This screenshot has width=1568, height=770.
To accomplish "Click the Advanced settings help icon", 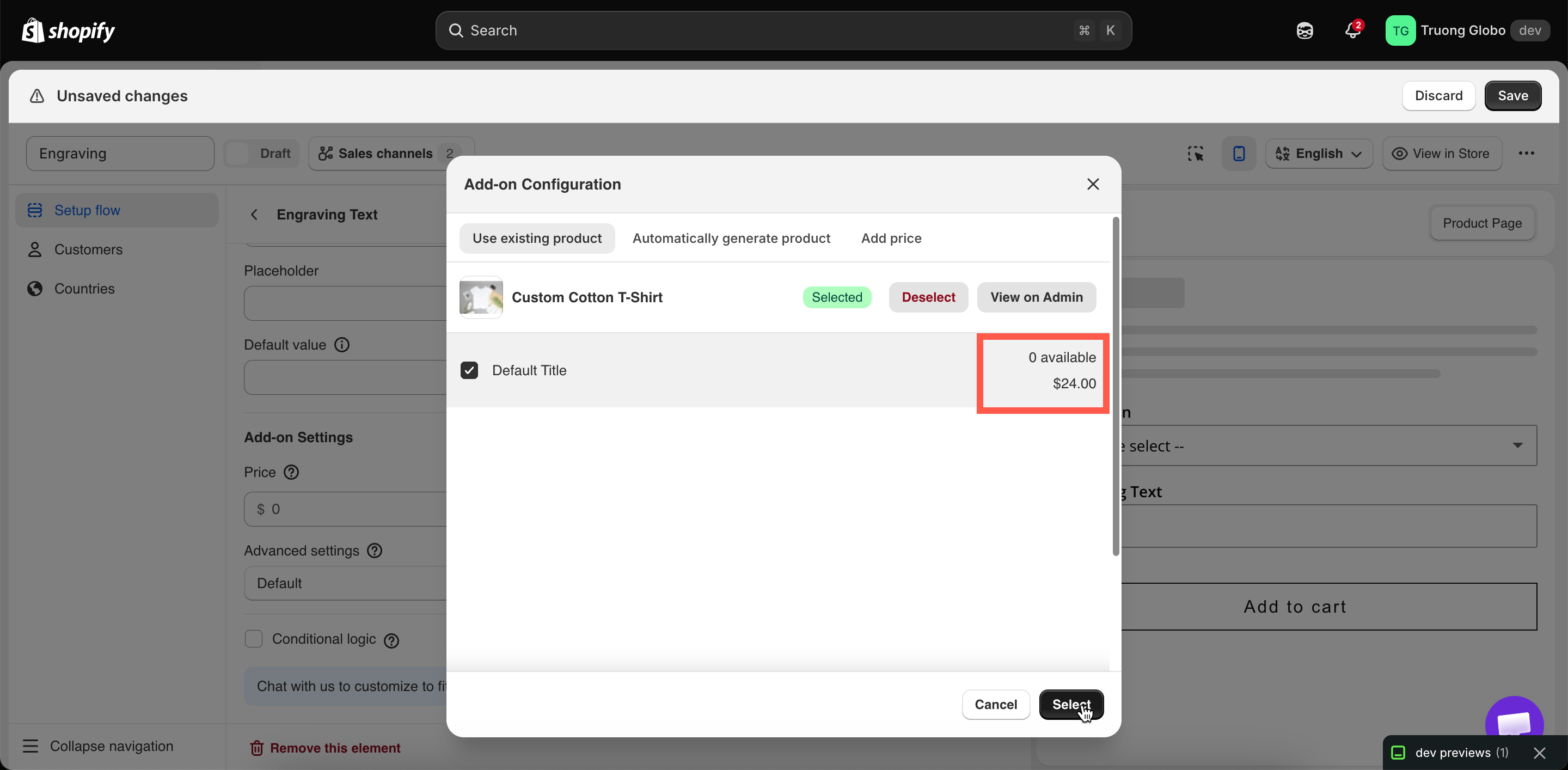I will coord(375,550).
